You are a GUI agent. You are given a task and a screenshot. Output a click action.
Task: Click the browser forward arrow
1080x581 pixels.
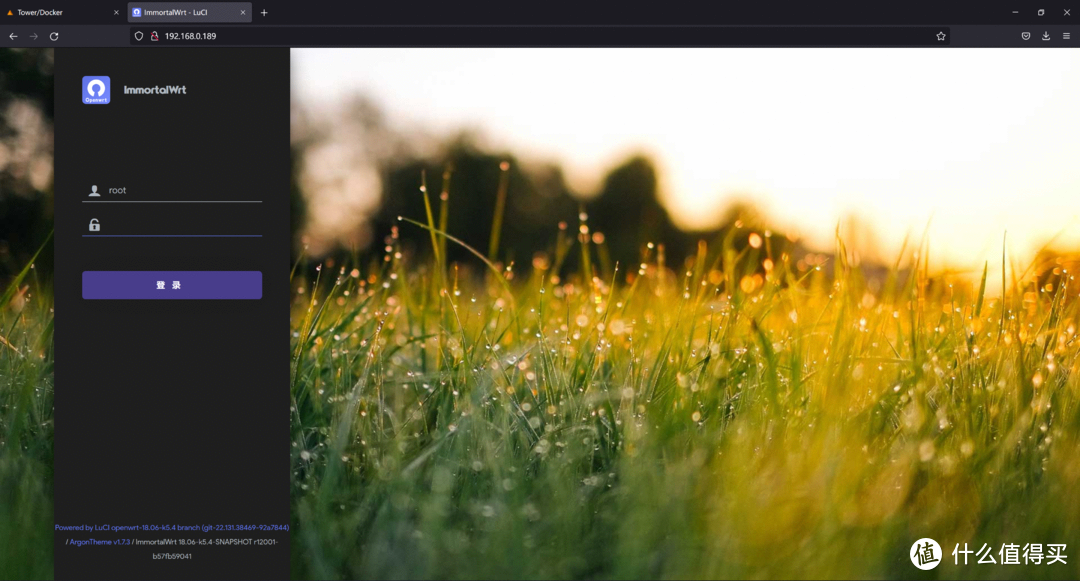point(34,36)
